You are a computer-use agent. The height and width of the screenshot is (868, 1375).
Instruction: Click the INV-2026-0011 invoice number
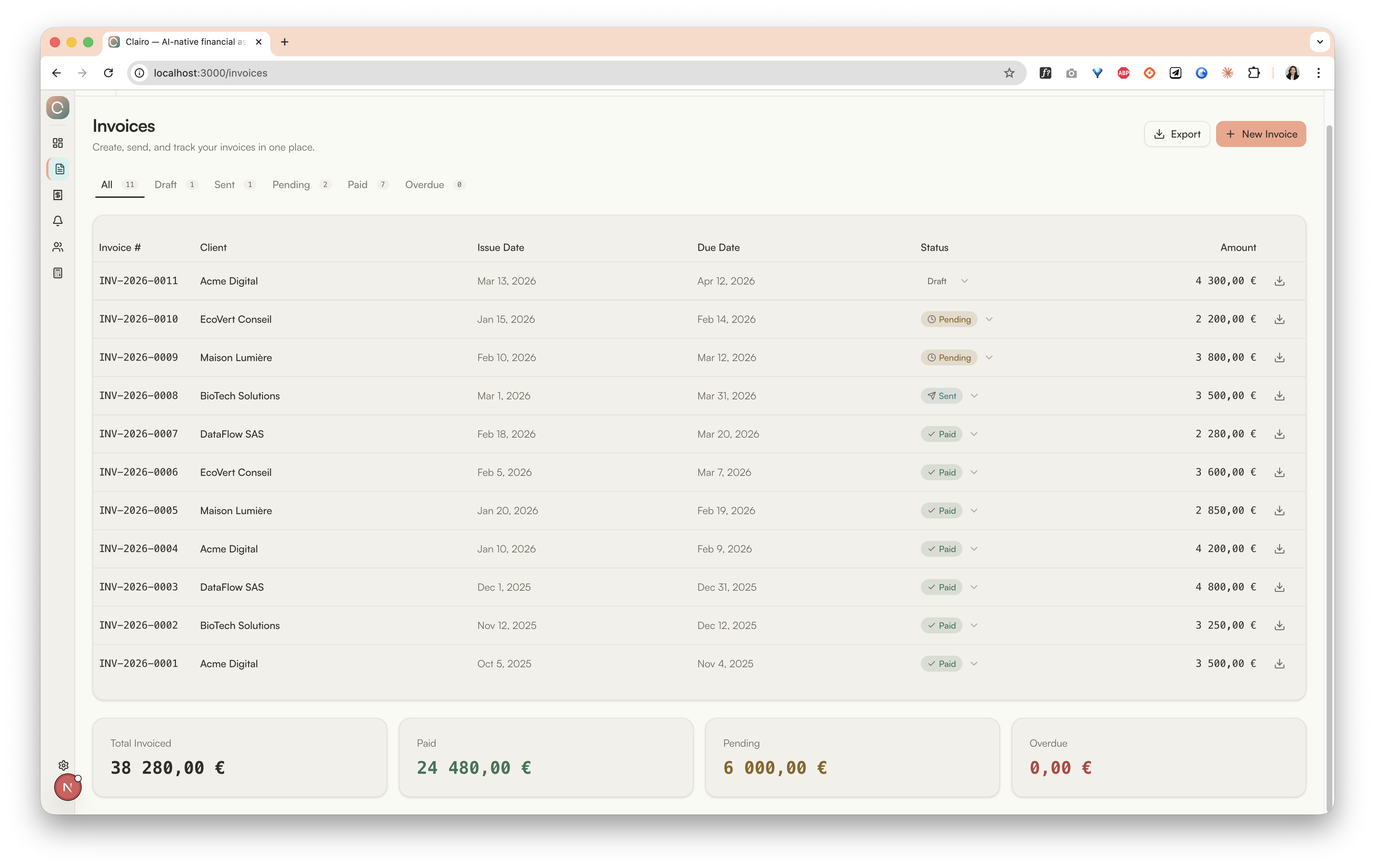(x=138, y=281)
